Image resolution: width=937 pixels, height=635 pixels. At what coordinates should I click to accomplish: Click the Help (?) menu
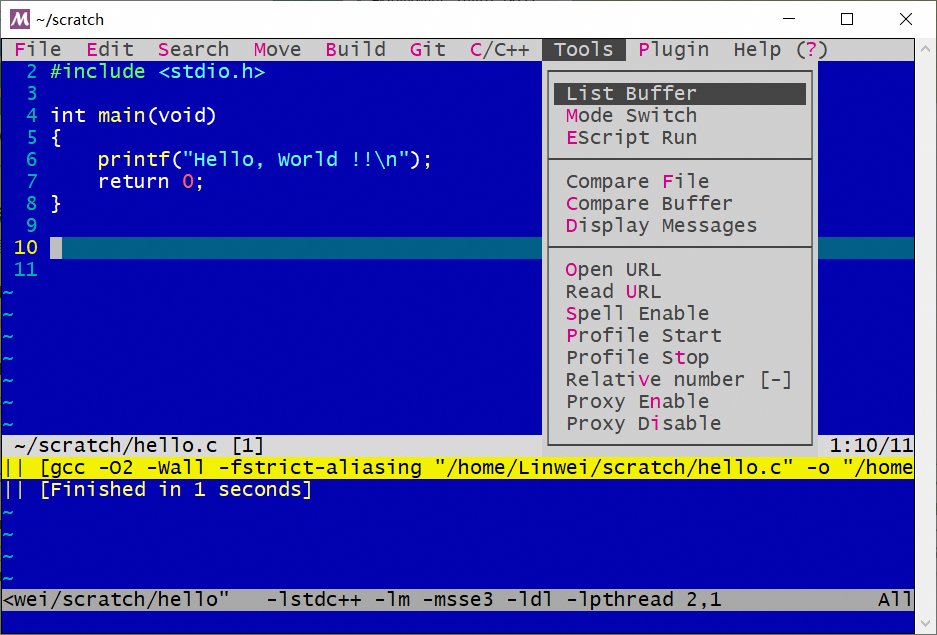coord(780,49)
